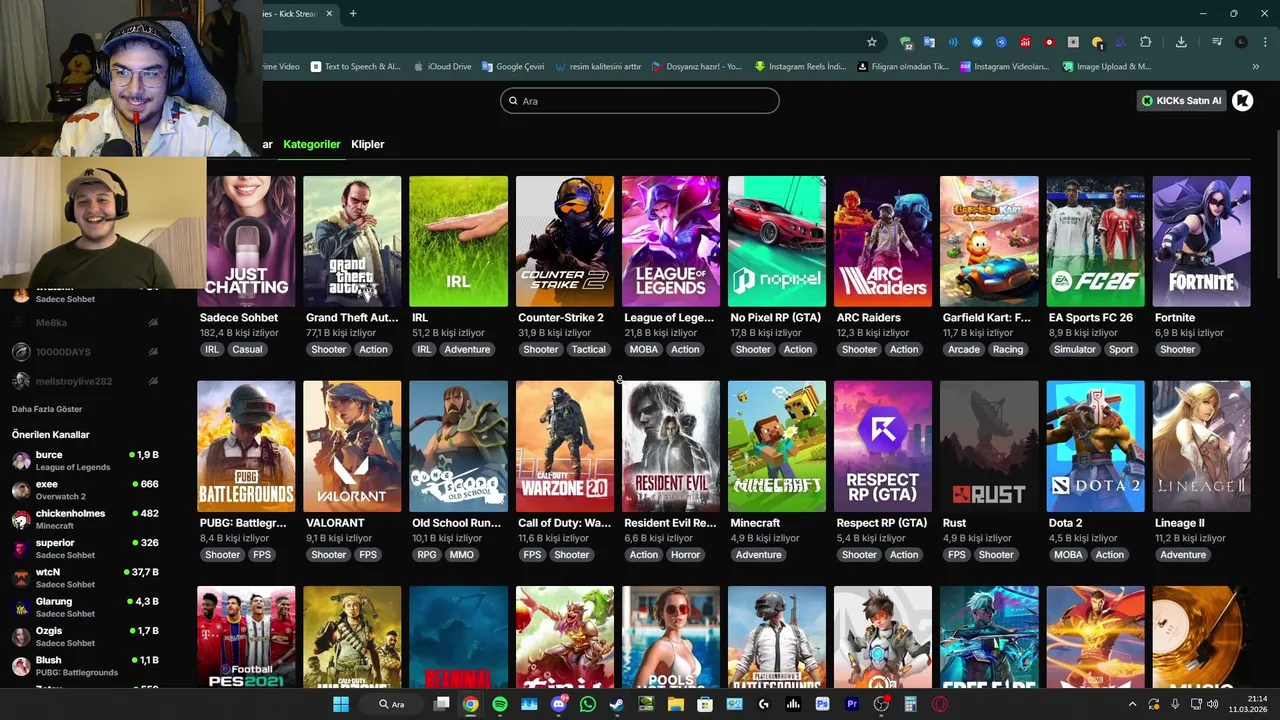Open Discord from taskbar
The width and height of the screenshot is (1280, 720).
(x=559, y=704)
